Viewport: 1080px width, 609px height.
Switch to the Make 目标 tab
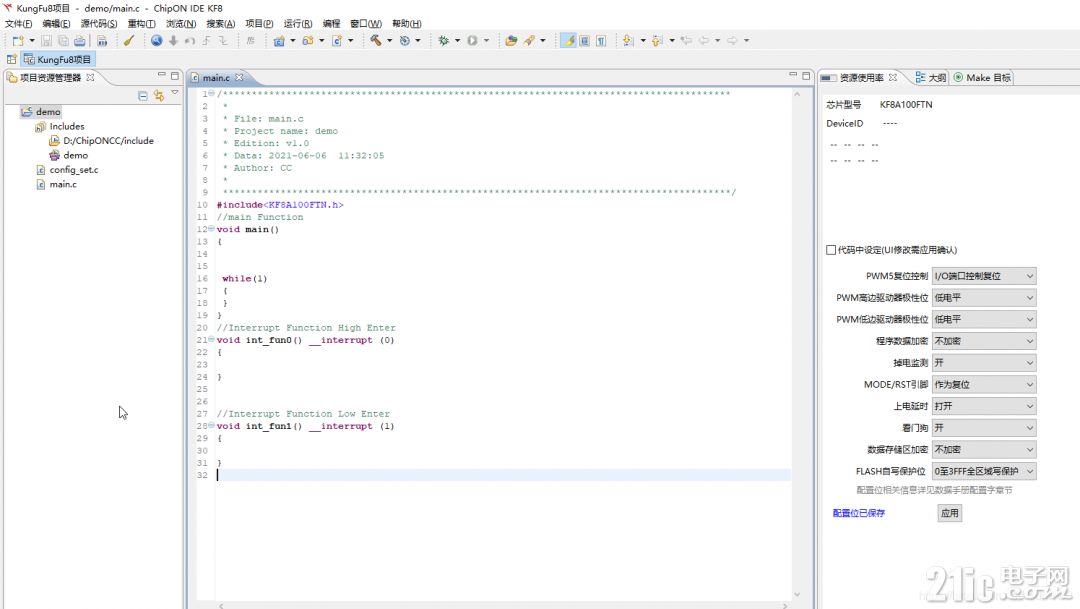(x=982, y=78)
